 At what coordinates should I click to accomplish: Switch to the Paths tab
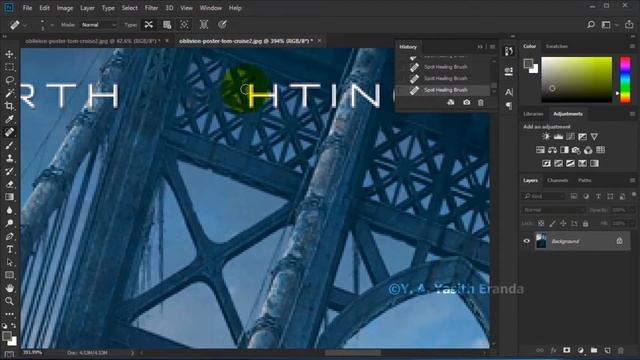pos(584,180)
